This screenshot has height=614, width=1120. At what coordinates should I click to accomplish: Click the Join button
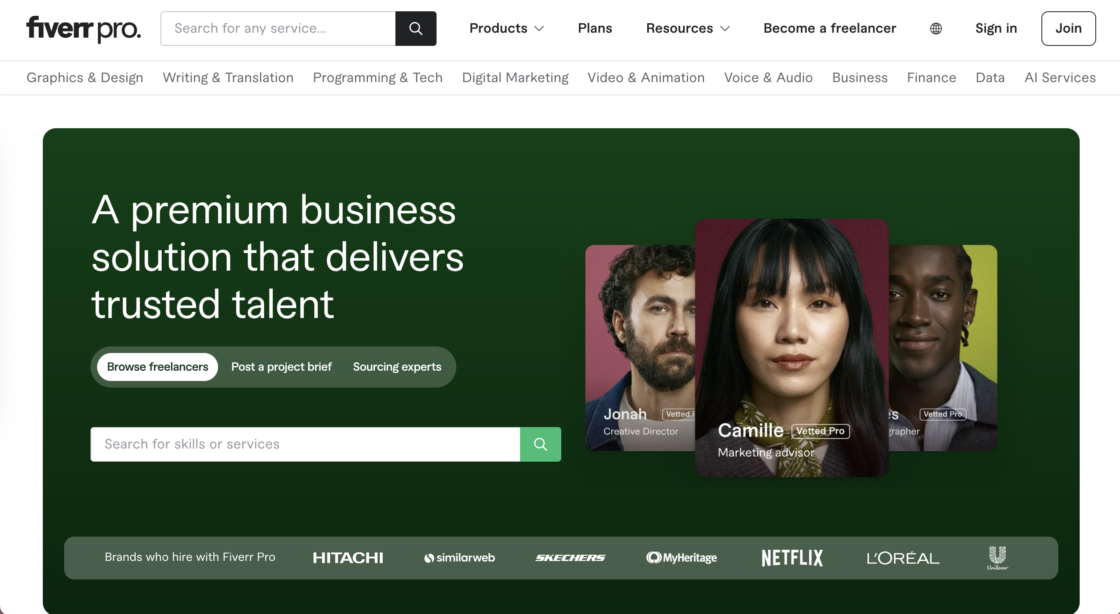click(x=1068, y=28)
